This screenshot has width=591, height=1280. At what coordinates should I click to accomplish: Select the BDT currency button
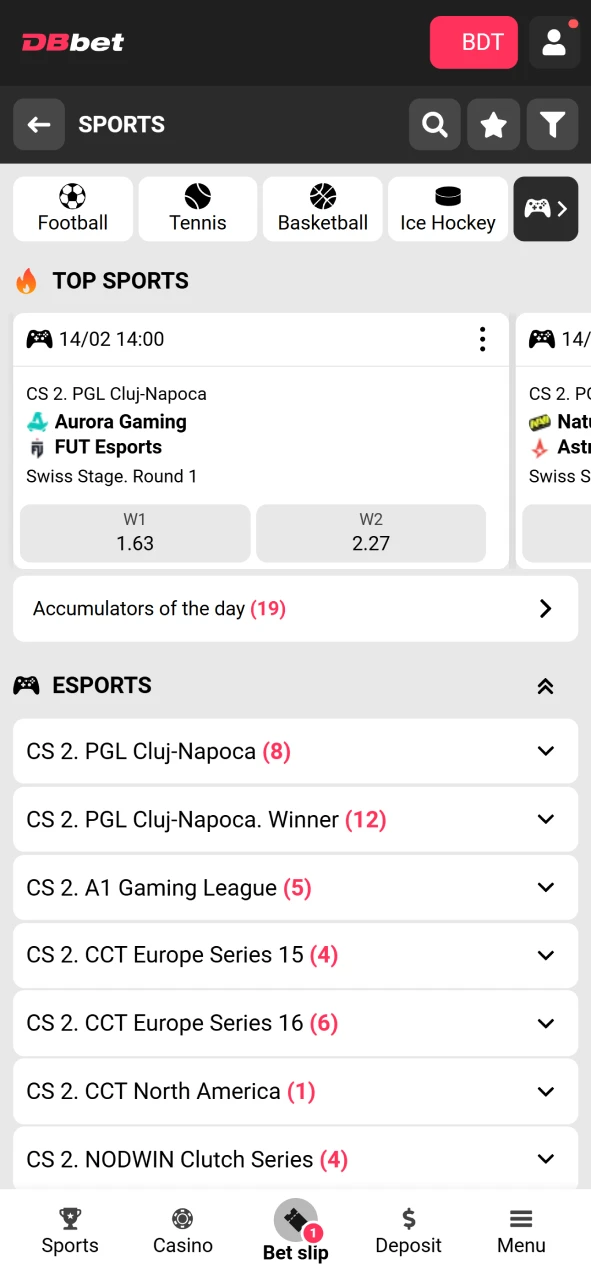473,42
